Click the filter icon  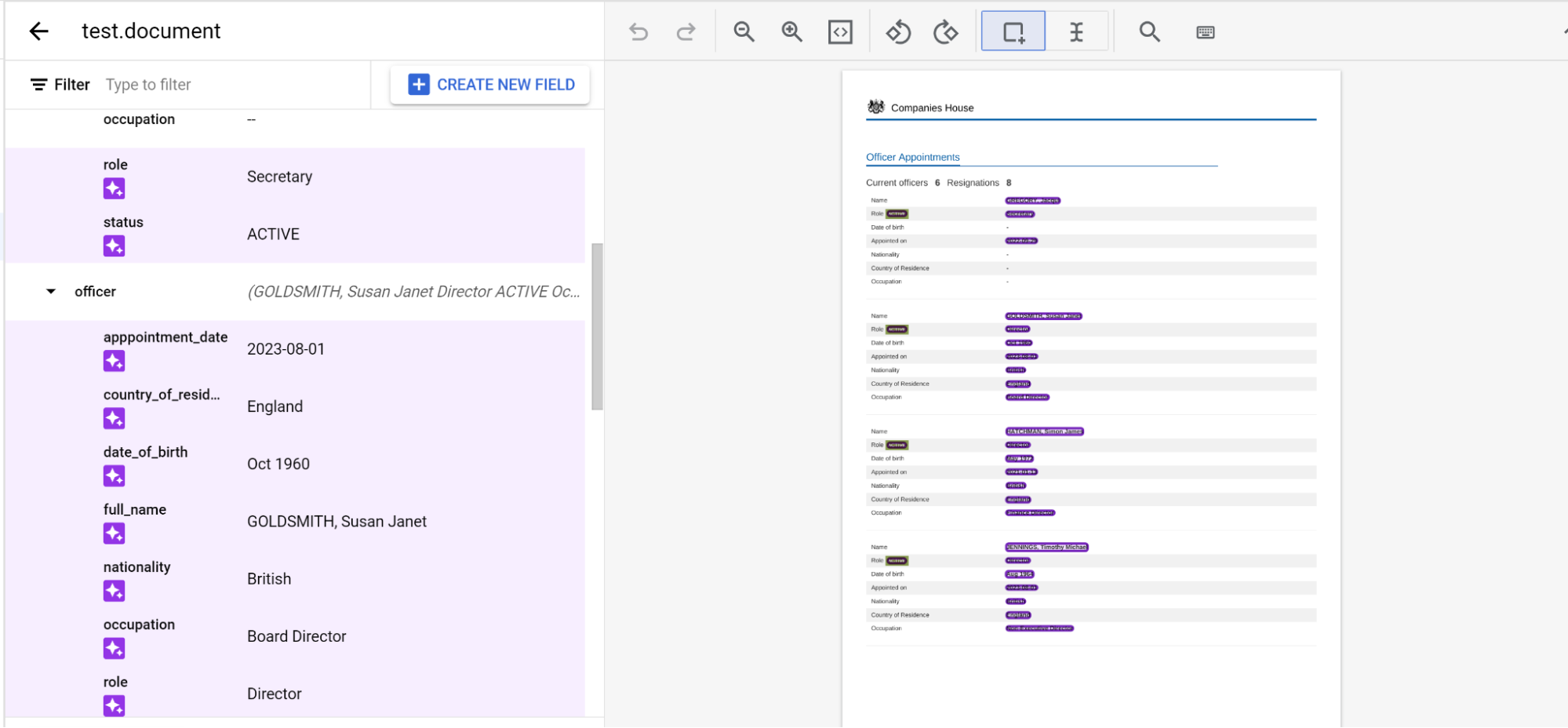click(38, 85)
